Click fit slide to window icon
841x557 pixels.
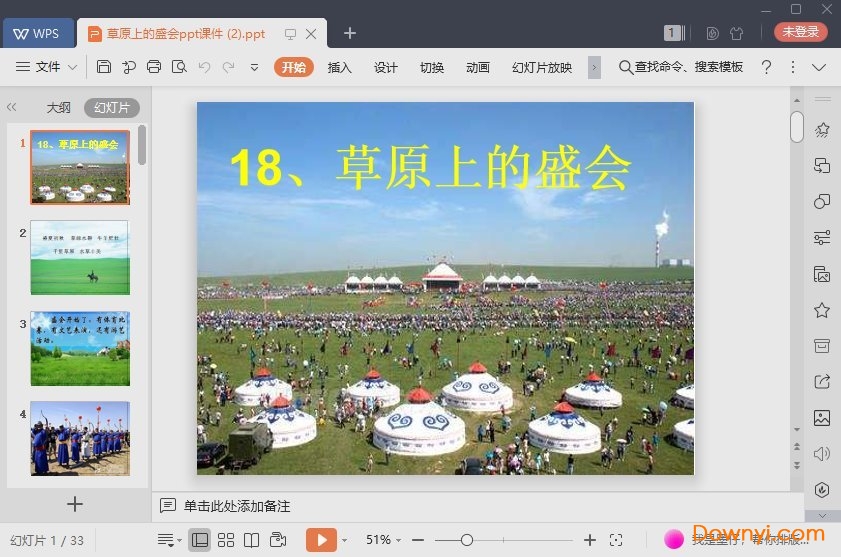coord(616,540)
